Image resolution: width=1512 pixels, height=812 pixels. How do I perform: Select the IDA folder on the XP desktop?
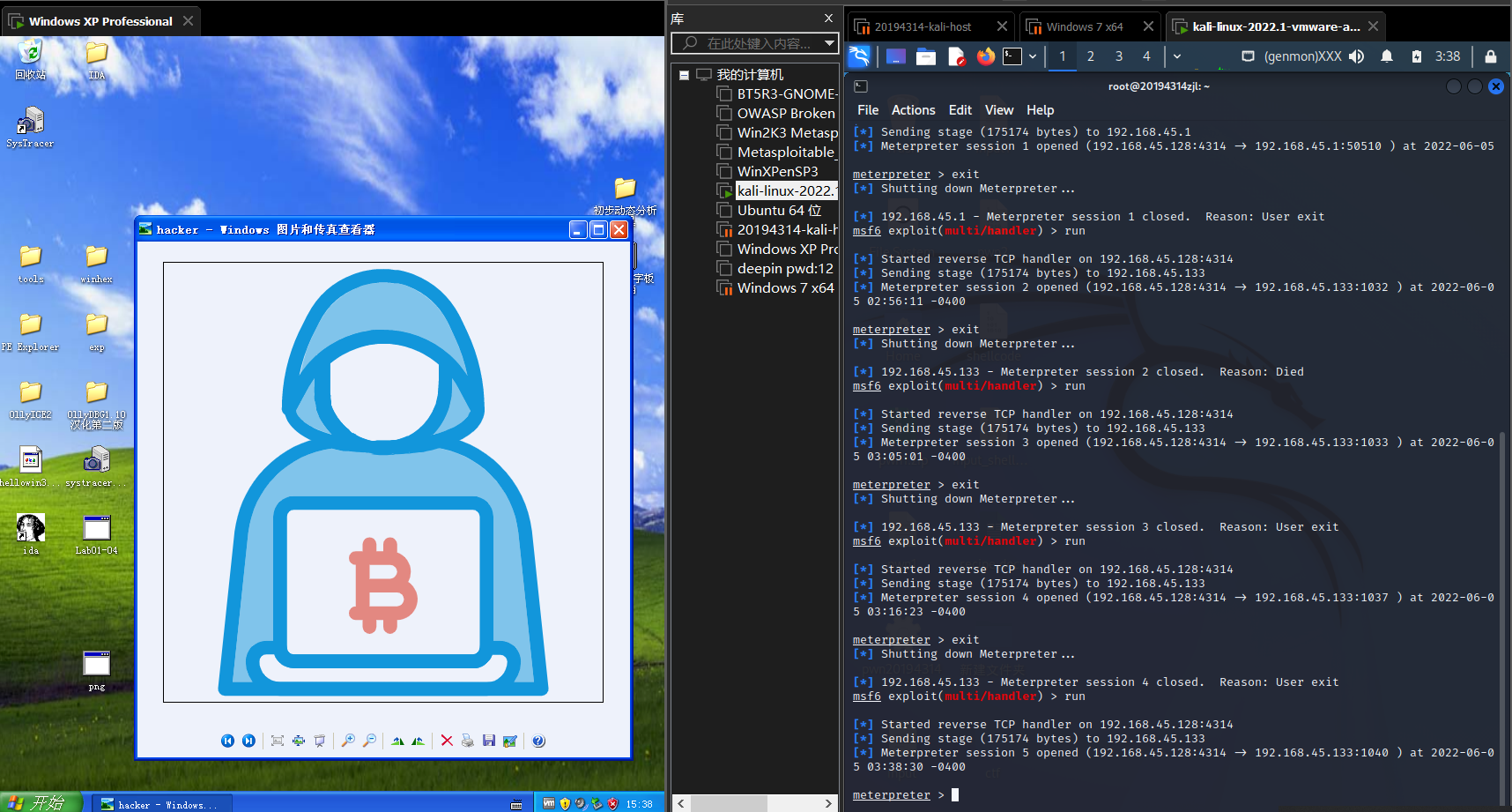97,59
